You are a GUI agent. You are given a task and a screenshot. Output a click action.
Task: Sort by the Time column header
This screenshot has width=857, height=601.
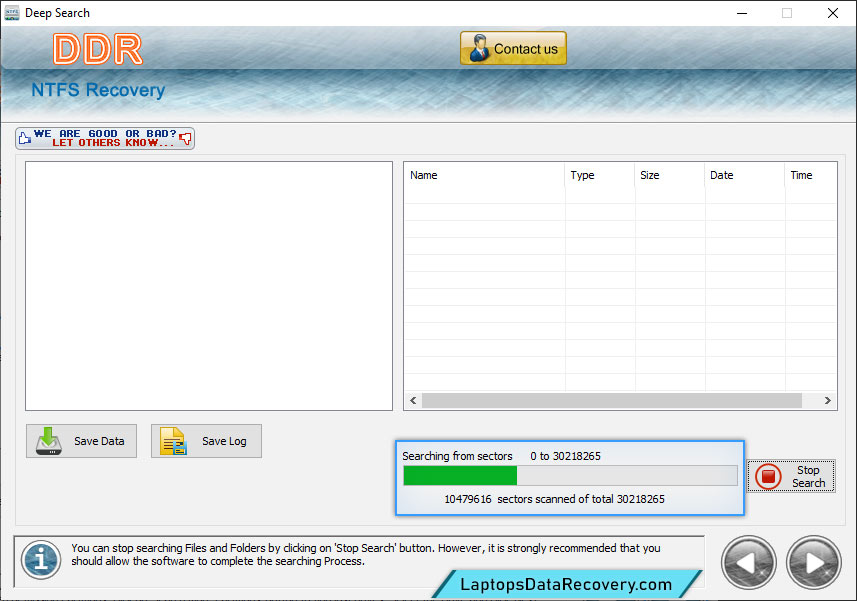click(811, 175)
